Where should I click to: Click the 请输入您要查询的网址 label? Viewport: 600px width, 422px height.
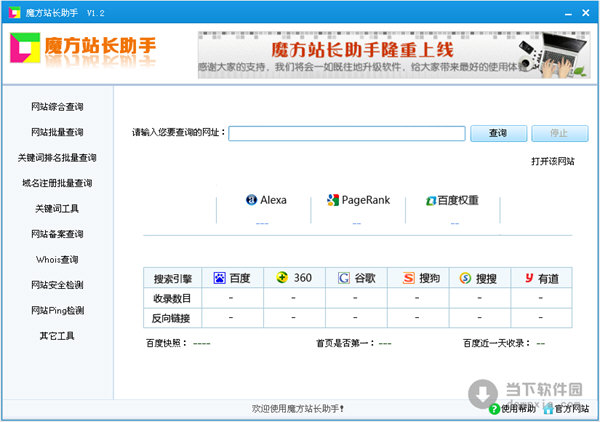click(178, 133)
